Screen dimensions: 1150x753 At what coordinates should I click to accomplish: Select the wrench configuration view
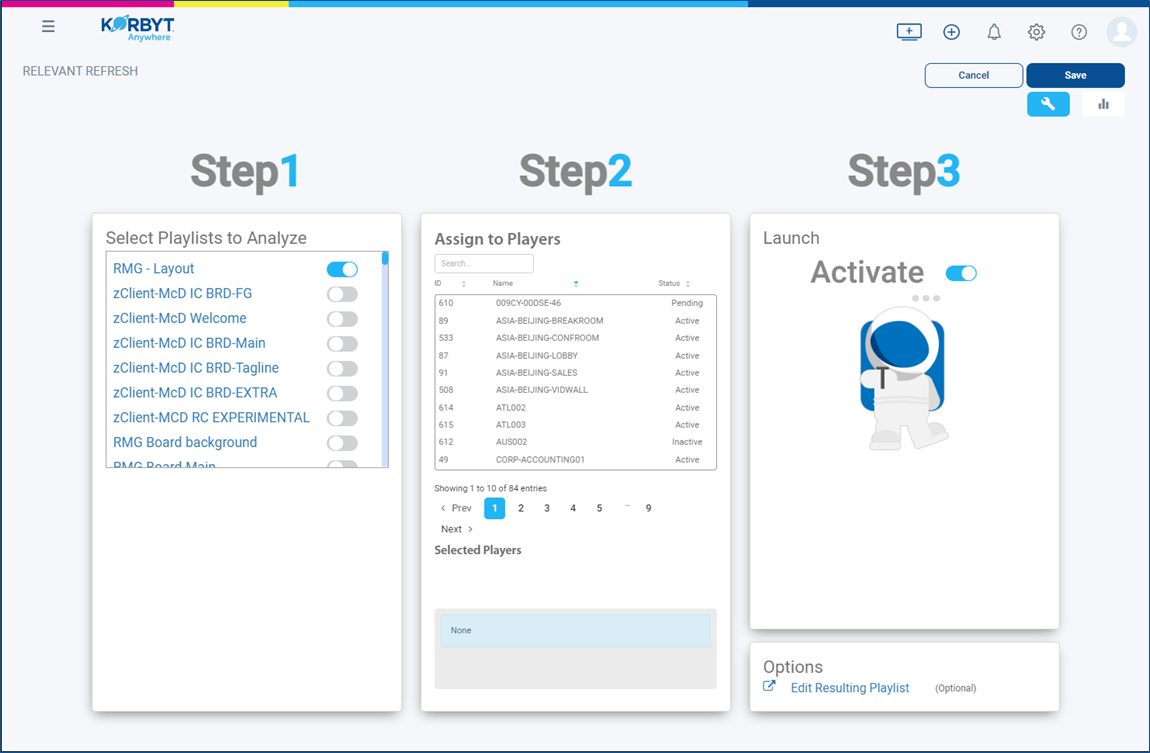[x=1048, y=104]
